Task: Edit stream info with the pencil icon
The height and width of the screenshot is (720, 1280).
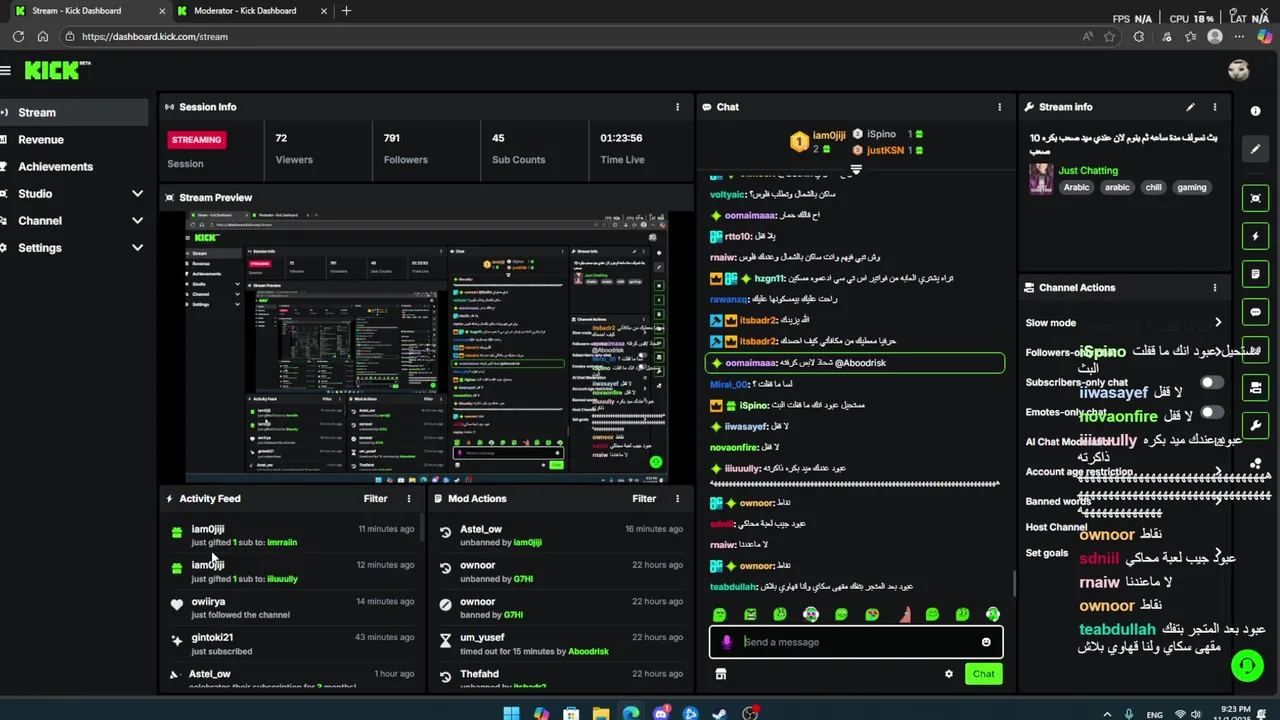Action: tap(1190, 107)
